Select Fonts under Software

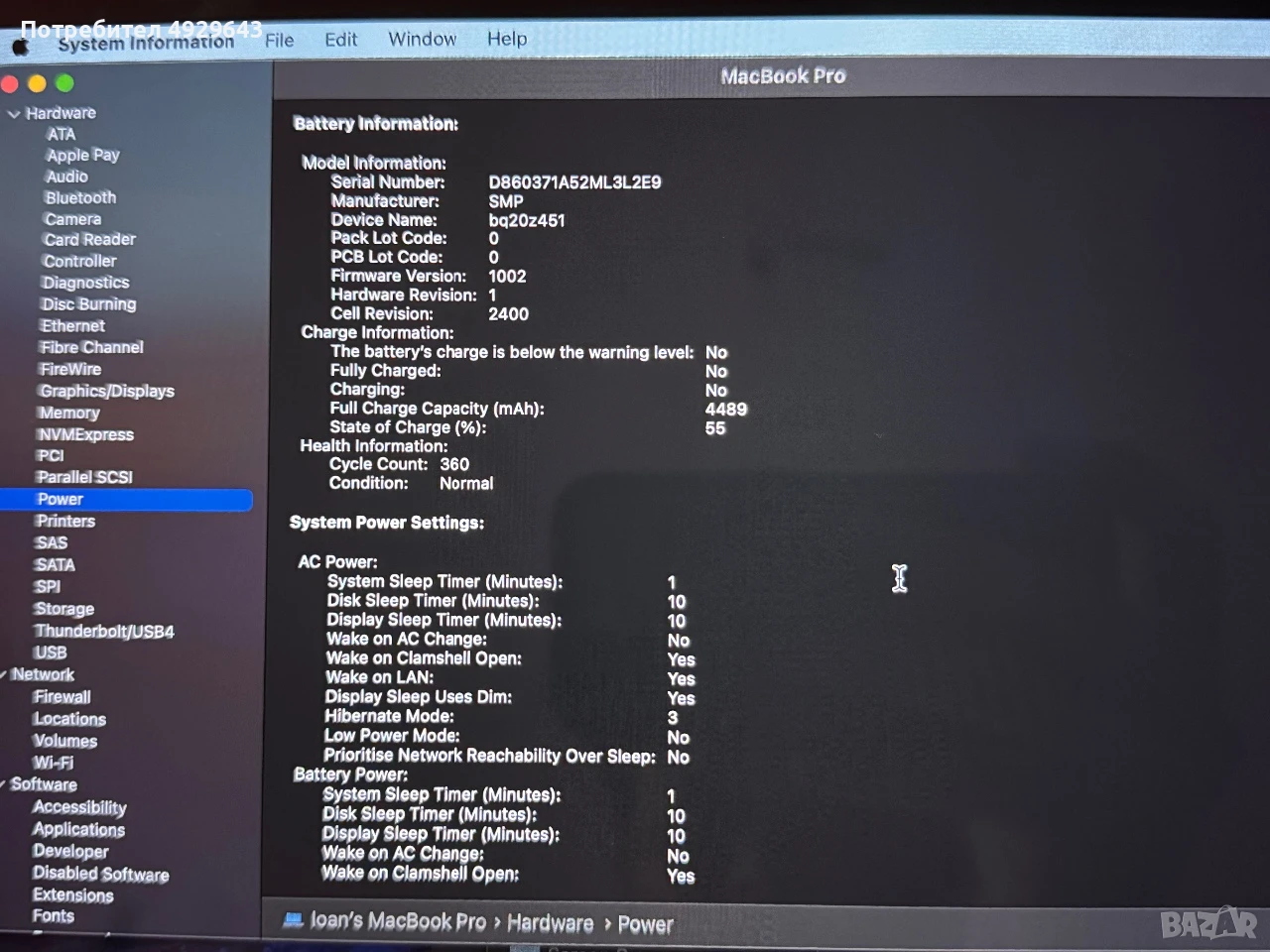pyautogui.click(x=53, y=915)
